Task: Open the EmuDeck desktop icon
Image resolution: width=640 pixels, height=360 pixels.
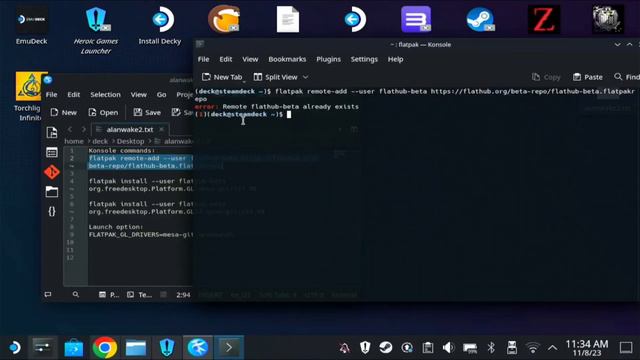Action: click(x=31, y=26)
